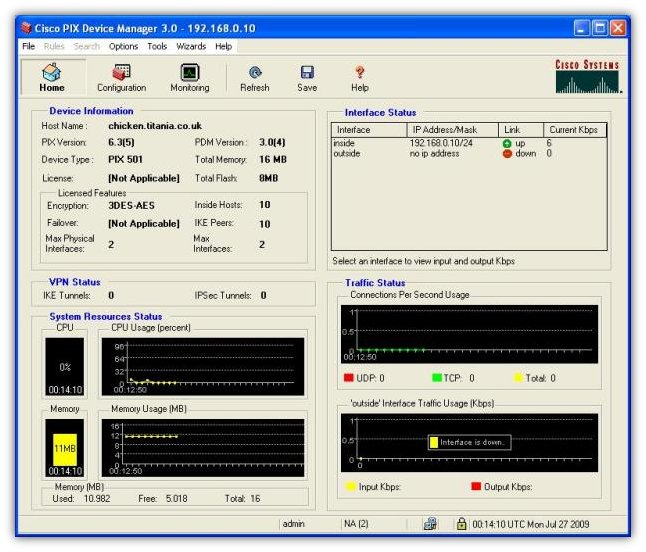This screenshot has height=552, width=646.
Task: Click the green link-up icon for inside
Action: [507, 143]
